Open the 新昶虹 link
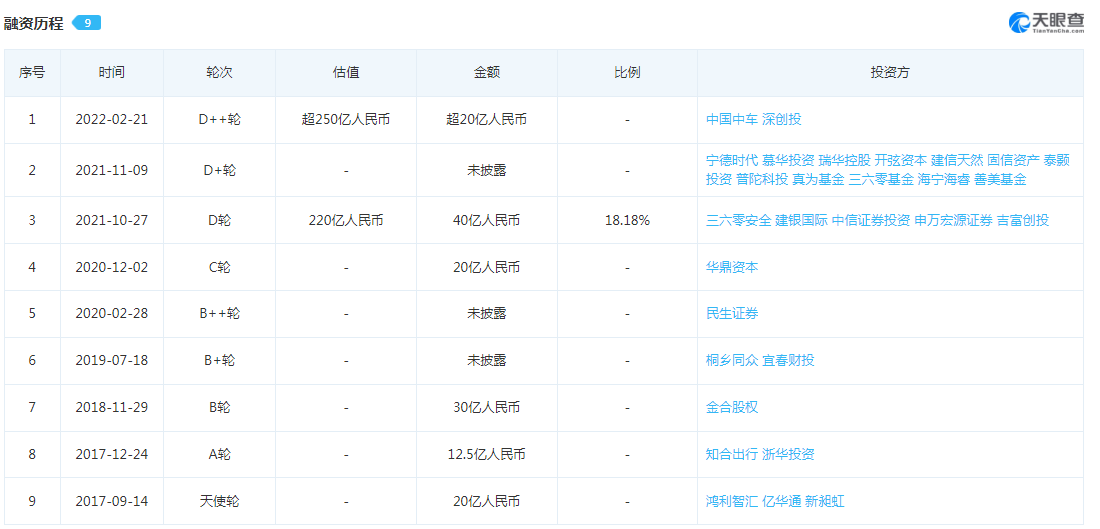1100x529 pixels. pos(825,502)
